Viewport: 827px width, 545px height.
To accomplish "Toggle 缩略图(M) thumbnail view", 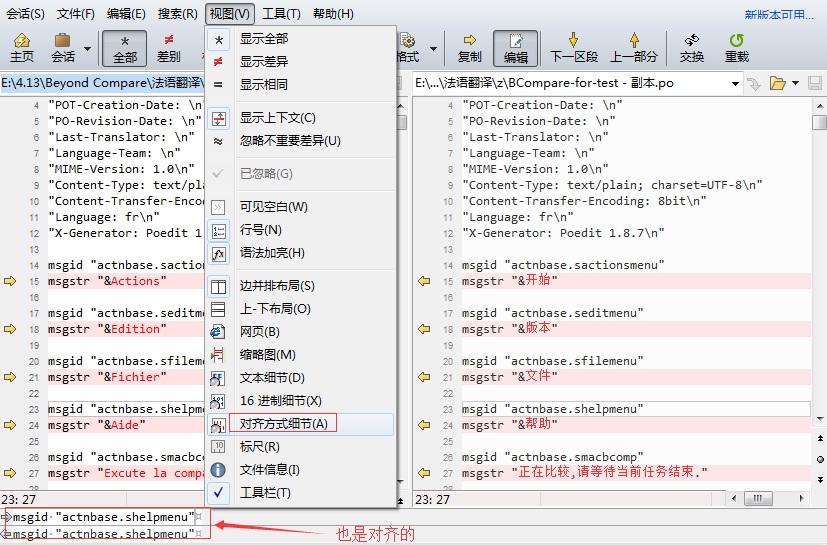I will [301, 355].
